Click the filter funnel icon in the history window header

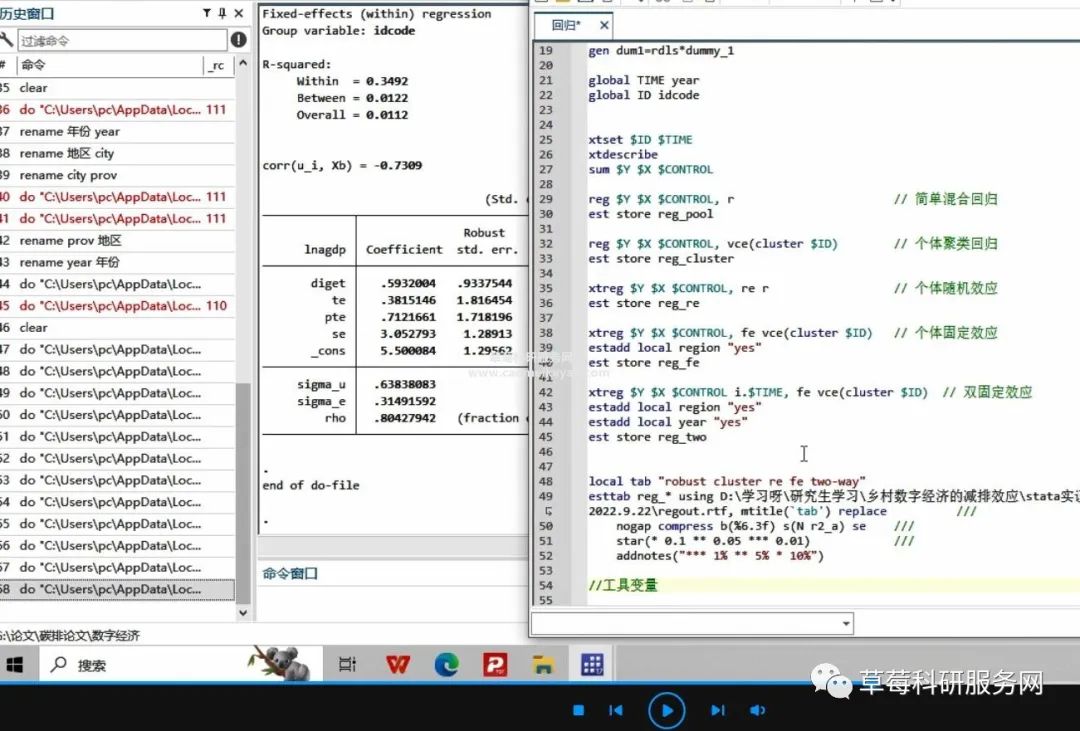pyautogui.click(x=207, y=13)
